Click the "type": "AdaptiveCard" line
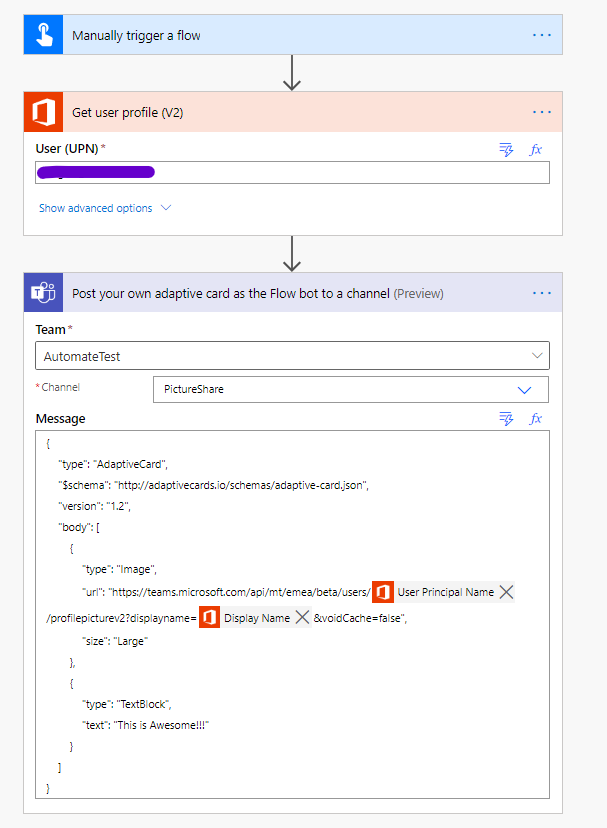 113,464
